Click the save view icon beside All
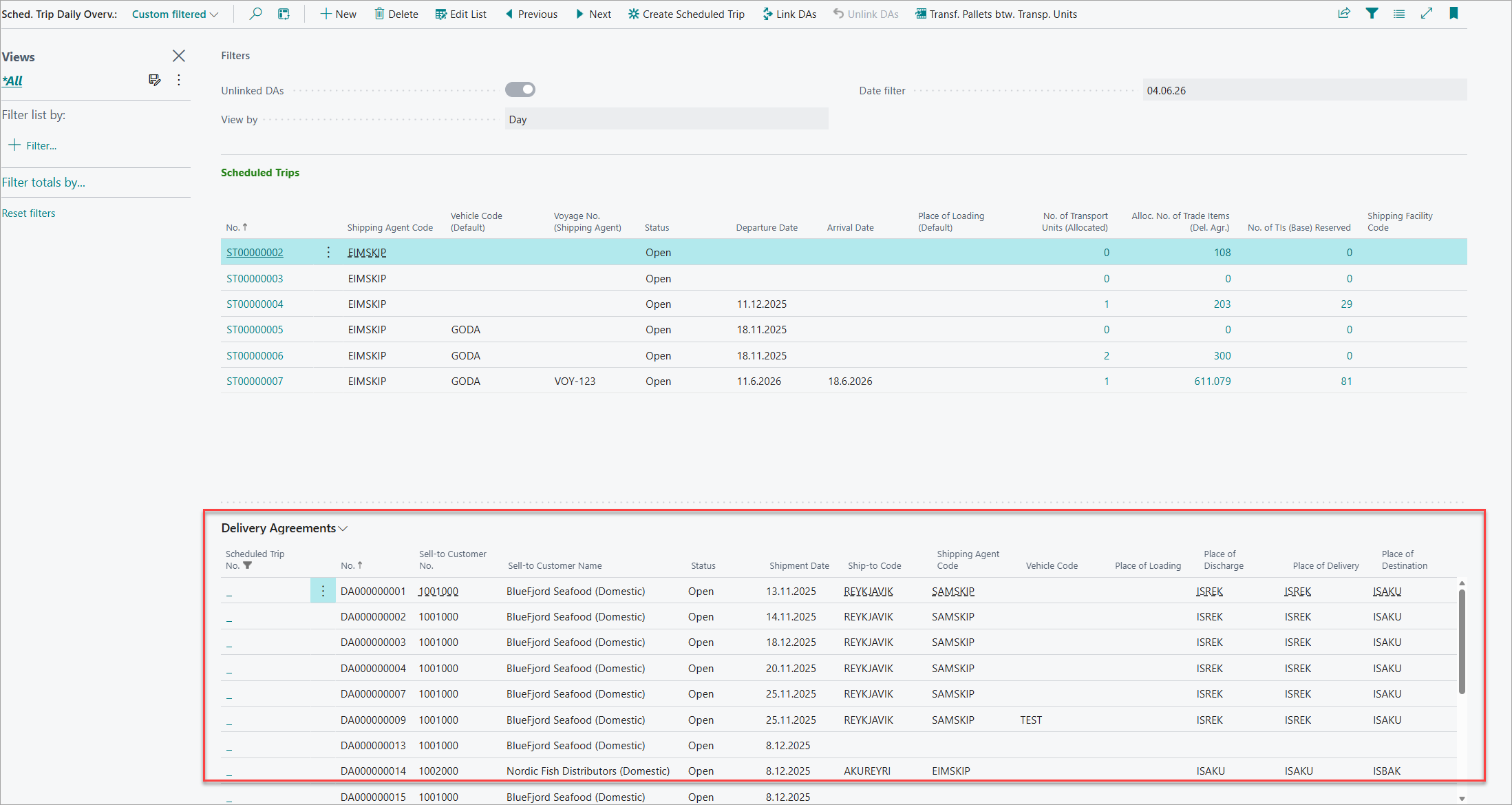Image resolution: width=1512 pixels, height=805 pixels. 155,80
